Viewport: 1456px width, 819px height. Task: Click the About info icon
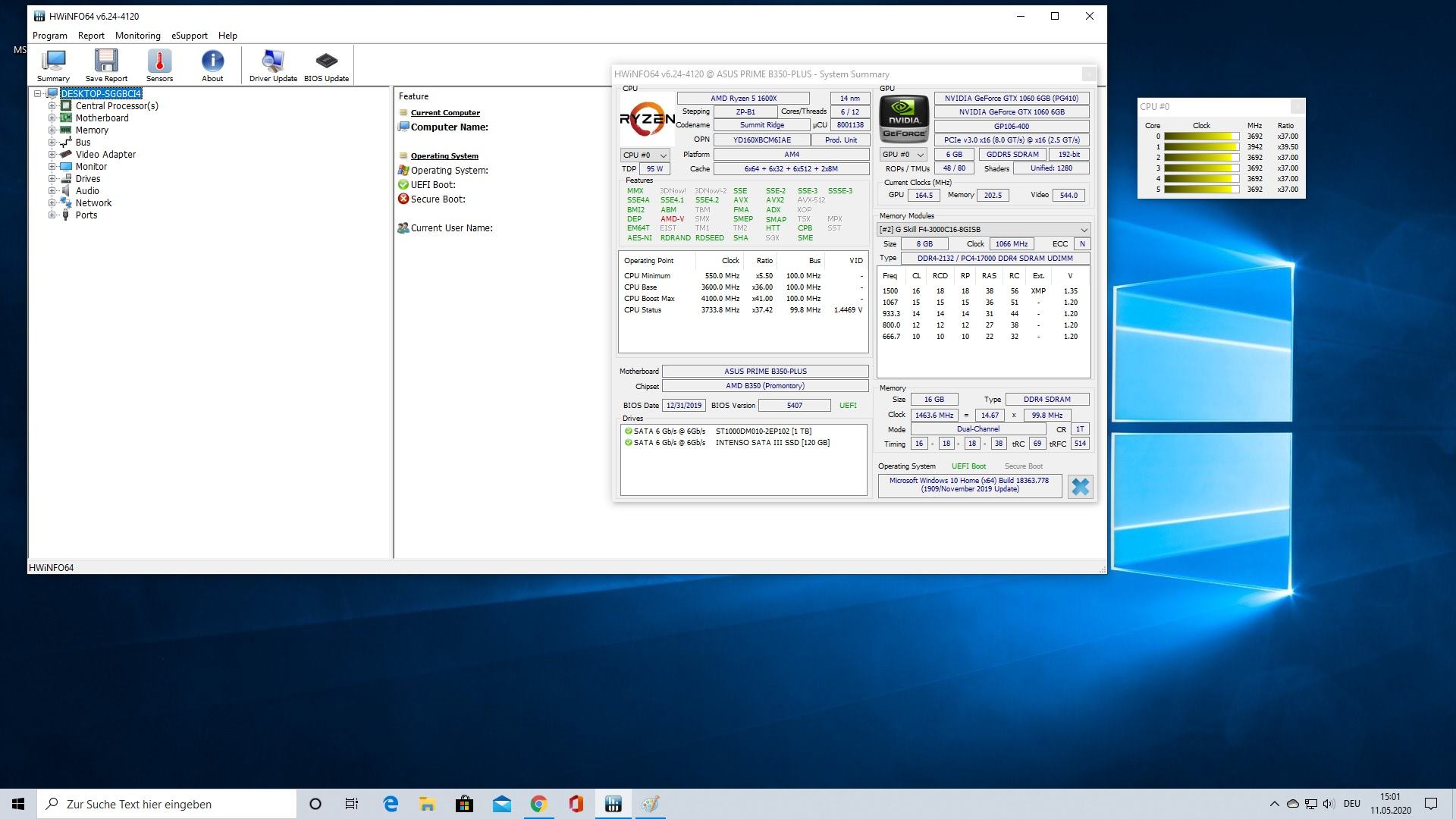click(x=212, y=65)
